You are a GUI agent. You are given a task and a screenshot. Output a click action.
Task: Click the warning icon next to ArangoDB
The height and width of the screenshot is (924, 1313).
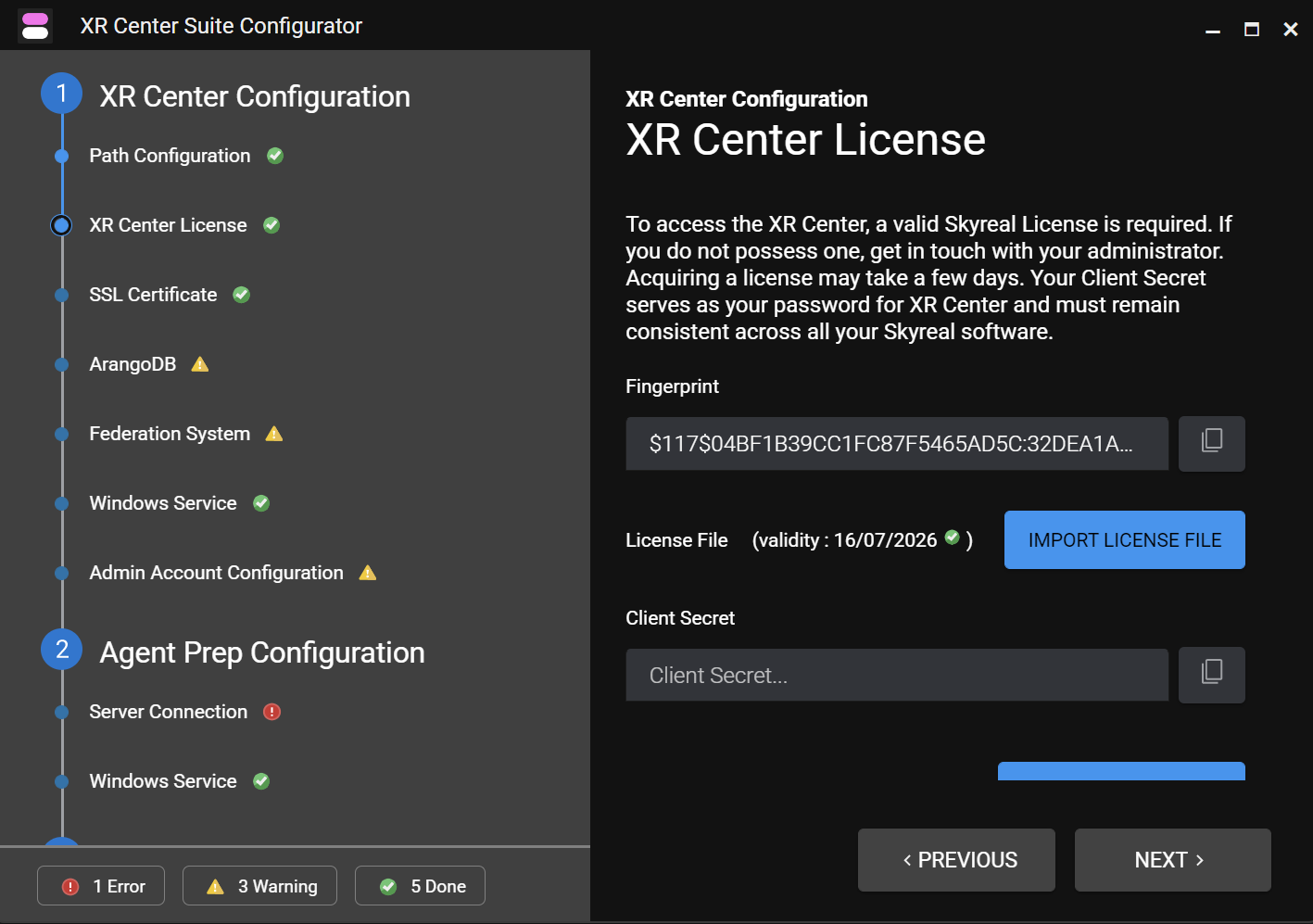click(200, 364)
